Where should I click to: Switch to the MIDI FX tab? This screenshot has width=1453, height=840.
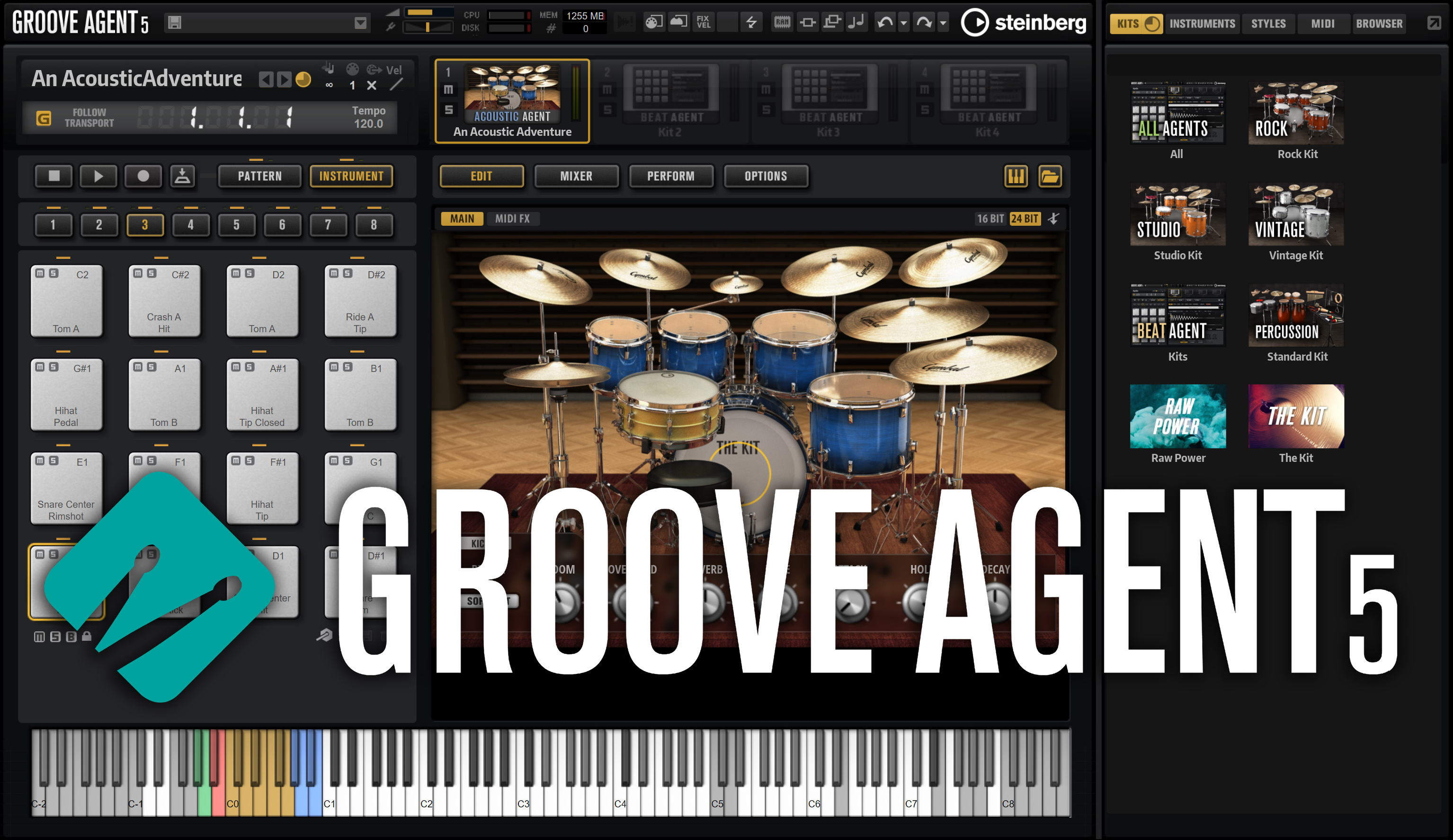click(512, 219)
